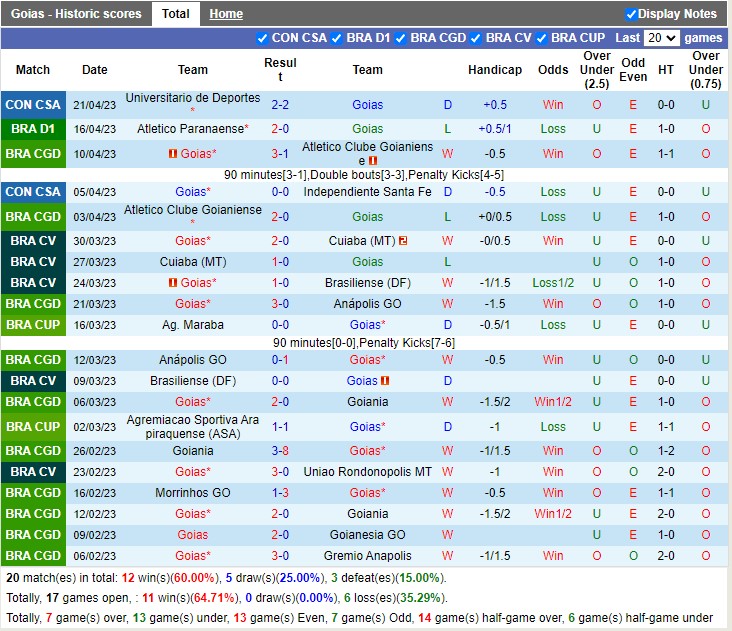Click the Over Under (2.5) column header
732x631 pixels.
click(597, 70)
